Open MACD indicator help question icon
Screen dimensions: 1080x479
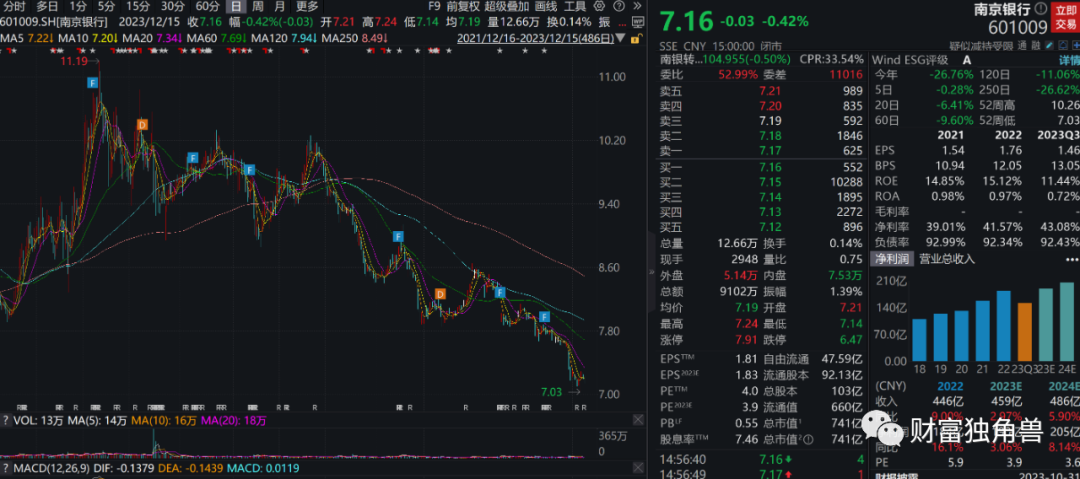6,469
